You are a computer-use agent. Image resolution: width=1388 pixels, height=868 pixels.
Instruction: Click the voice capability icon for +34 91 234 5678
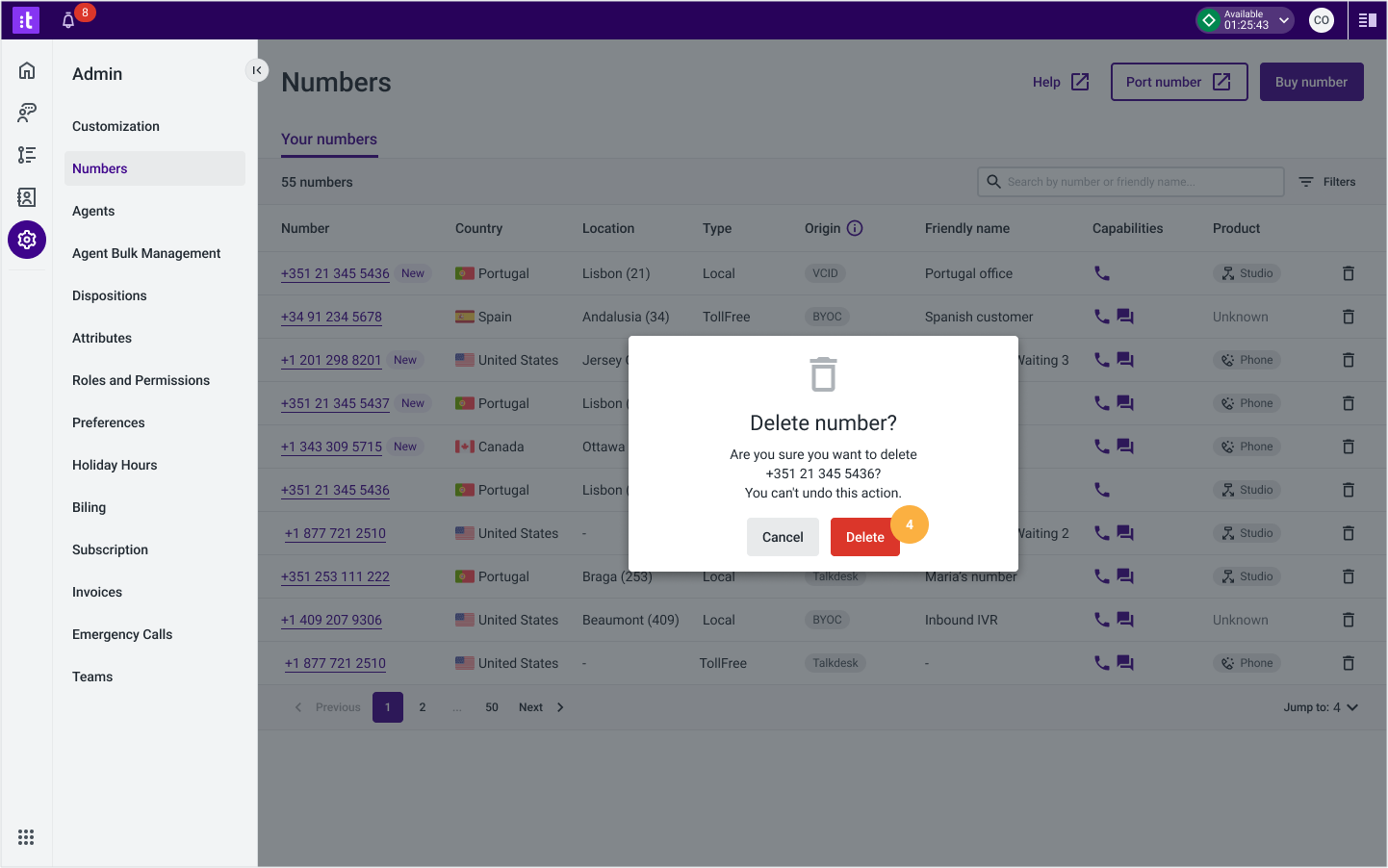(x=1101, y=316)
